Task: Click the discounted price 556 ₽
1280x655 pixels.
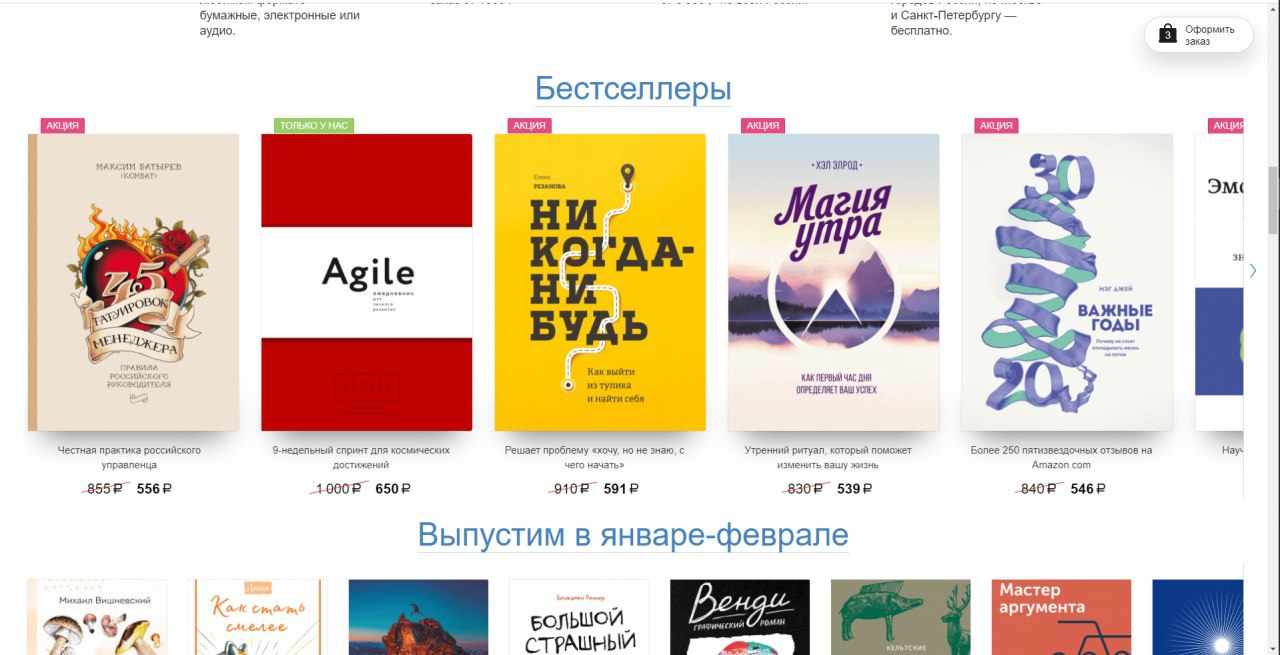Action: [x=155, y=489]
